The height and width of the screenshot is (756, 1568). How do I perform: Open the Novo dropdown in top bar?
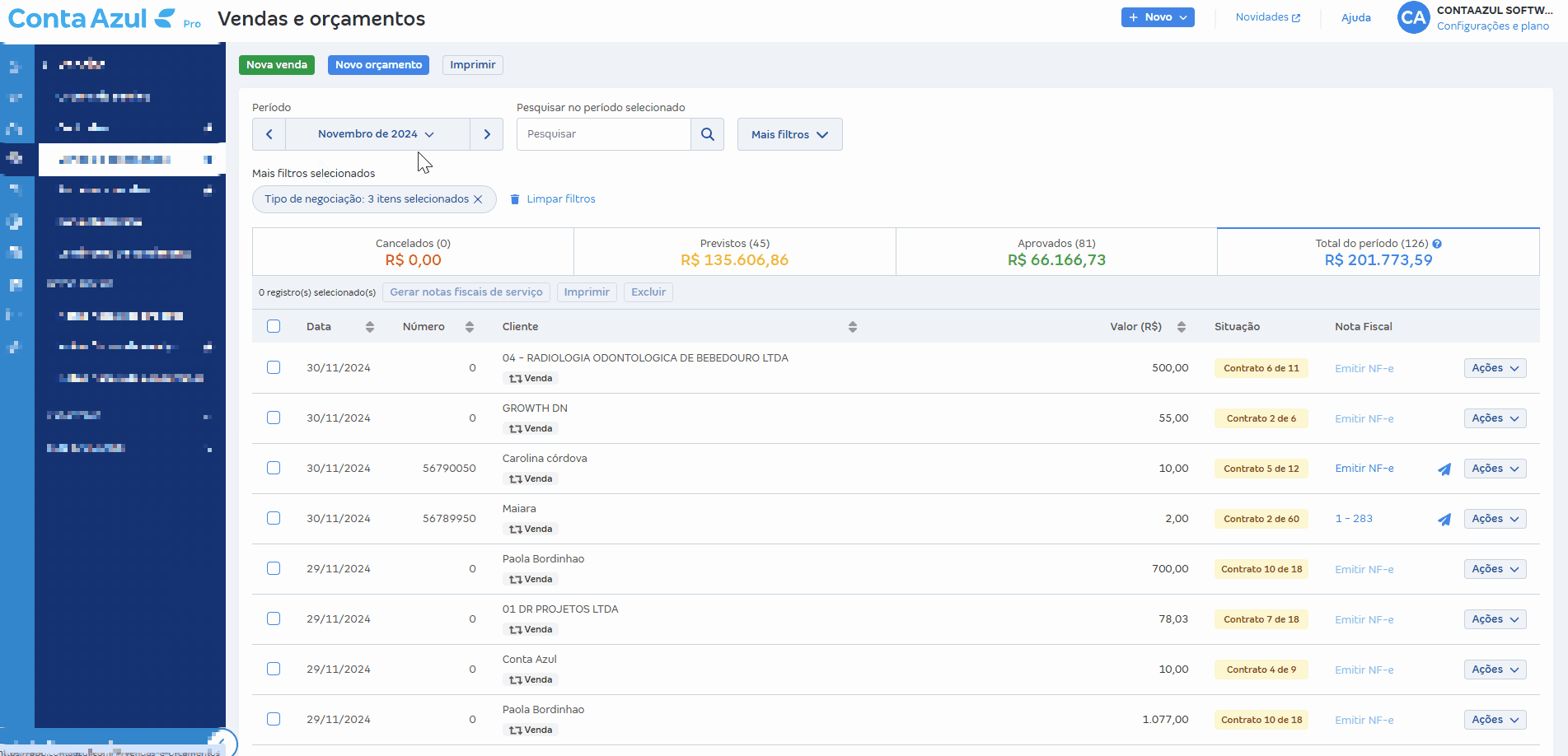click(x=1157, y=17)
